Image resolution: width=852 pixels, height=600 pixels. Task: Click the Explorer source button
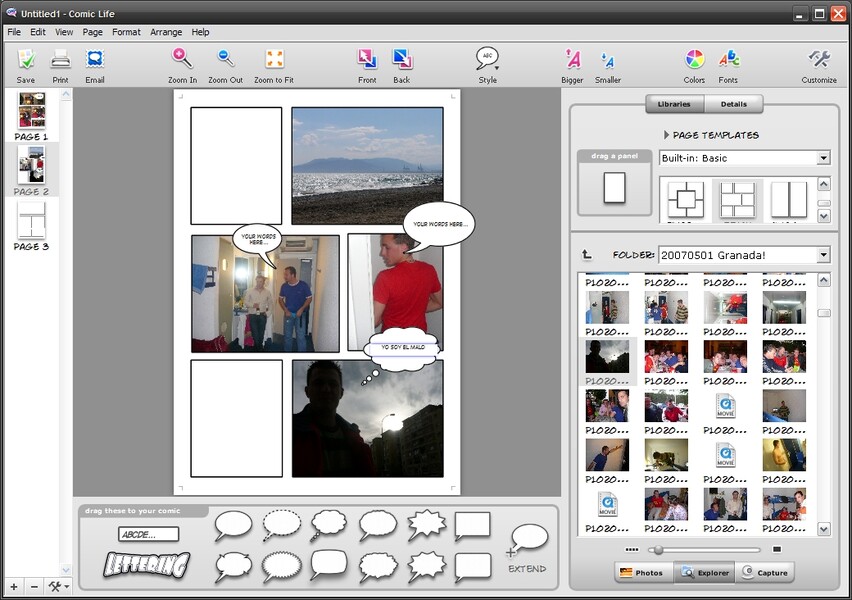coord(705,572)
